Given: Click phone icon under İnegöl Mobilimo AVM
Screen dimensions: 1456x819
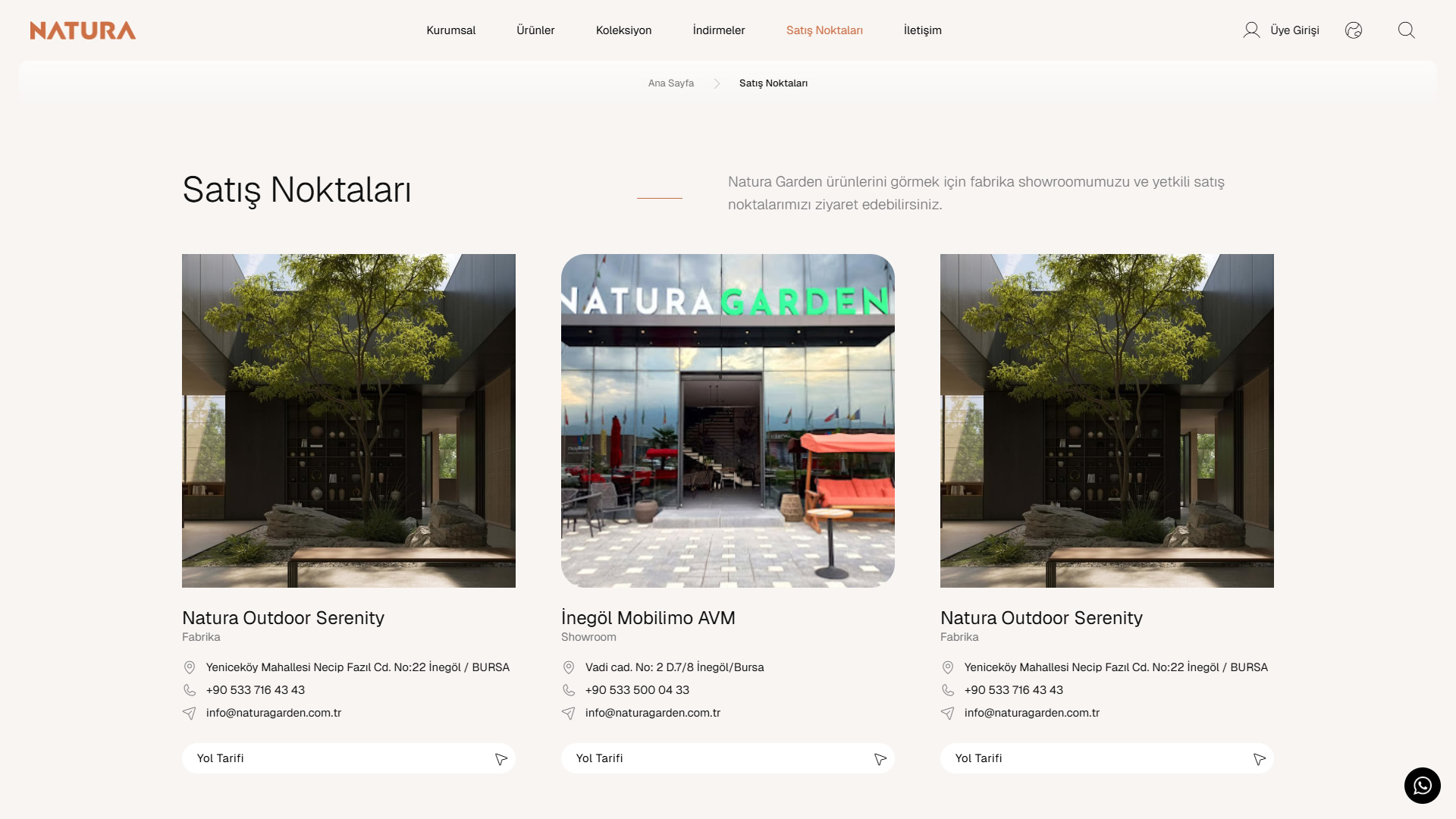Looking at the screenshot, I should pos(569,690).
